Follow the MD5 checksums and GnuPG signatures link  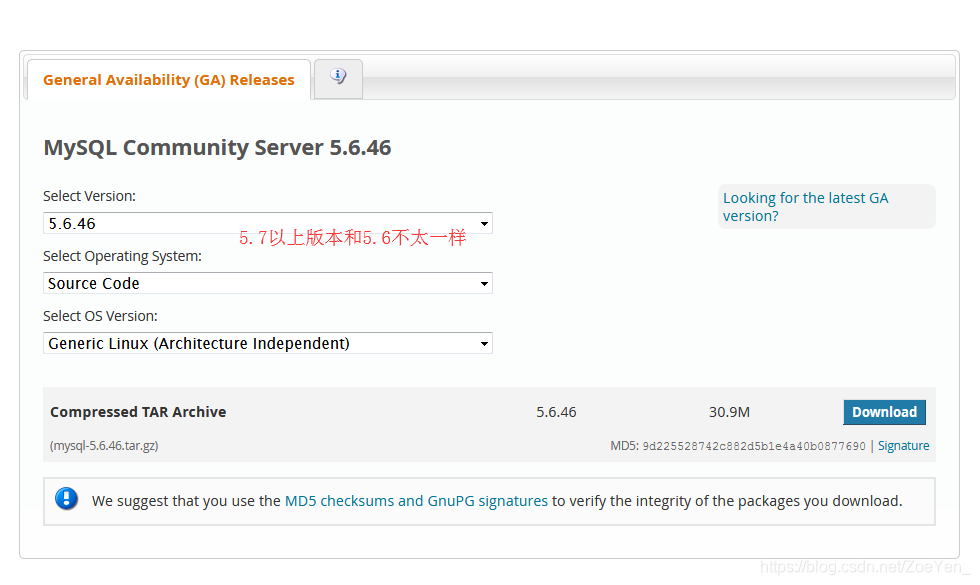pyautogui.click(x=416, y=501)
